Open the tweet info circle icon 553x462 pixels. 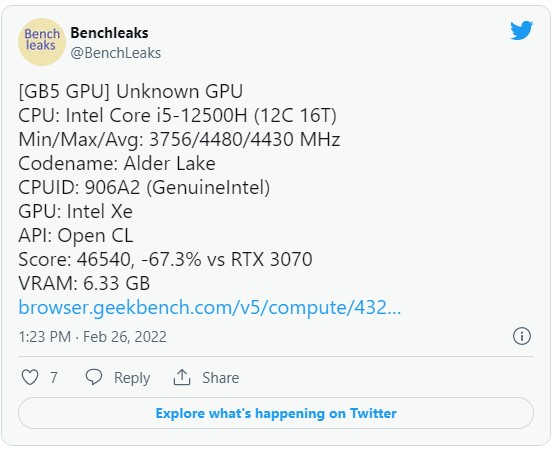[x=522, y=336]
